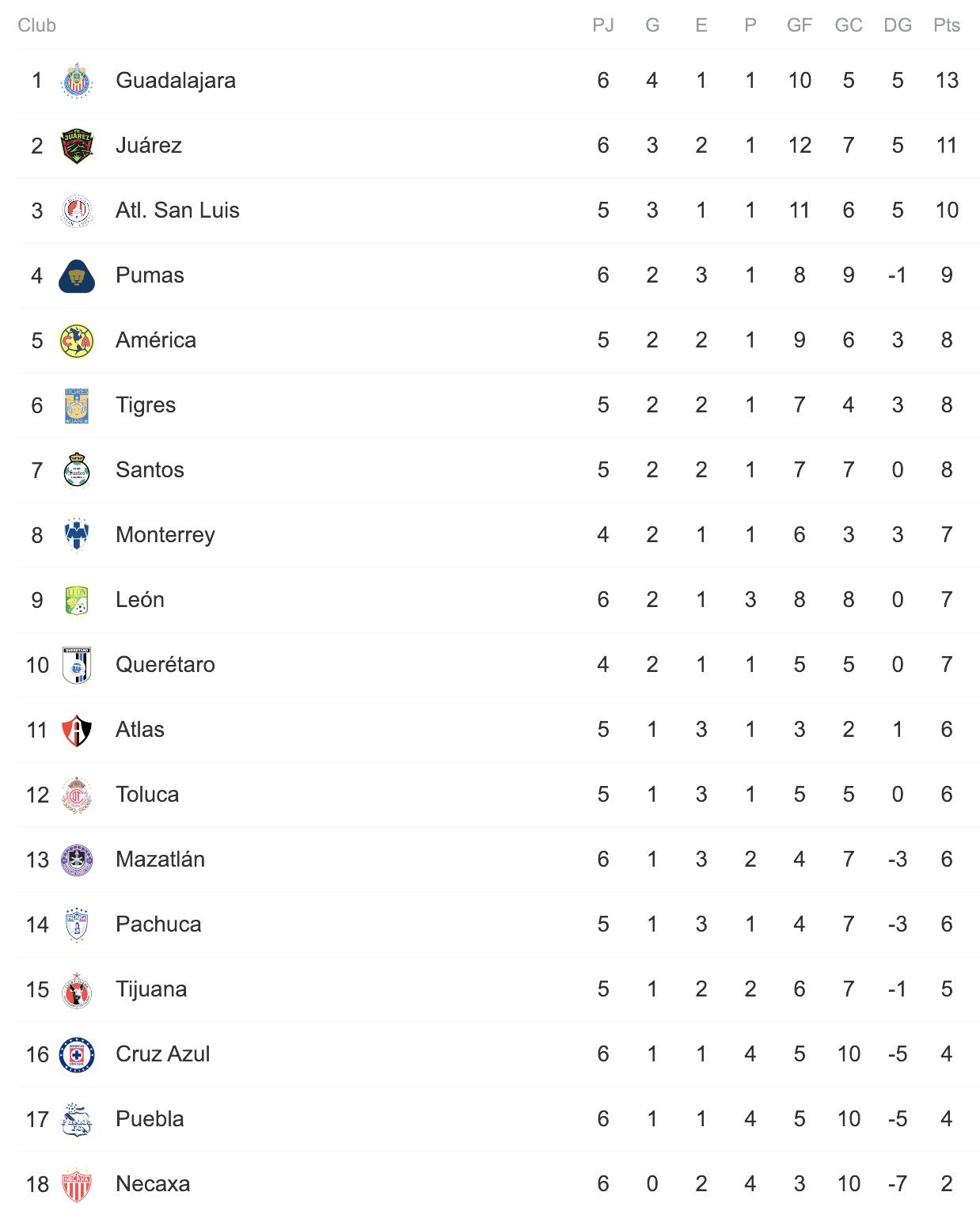
Task: Select the Cruz Azul badge
Action: (77, 1054)
